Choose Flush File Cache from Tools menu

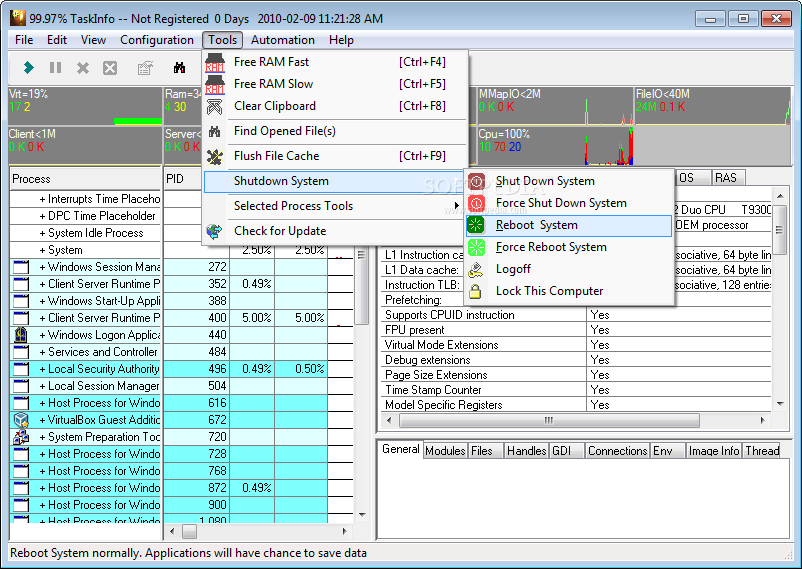(x=335, y=156)
